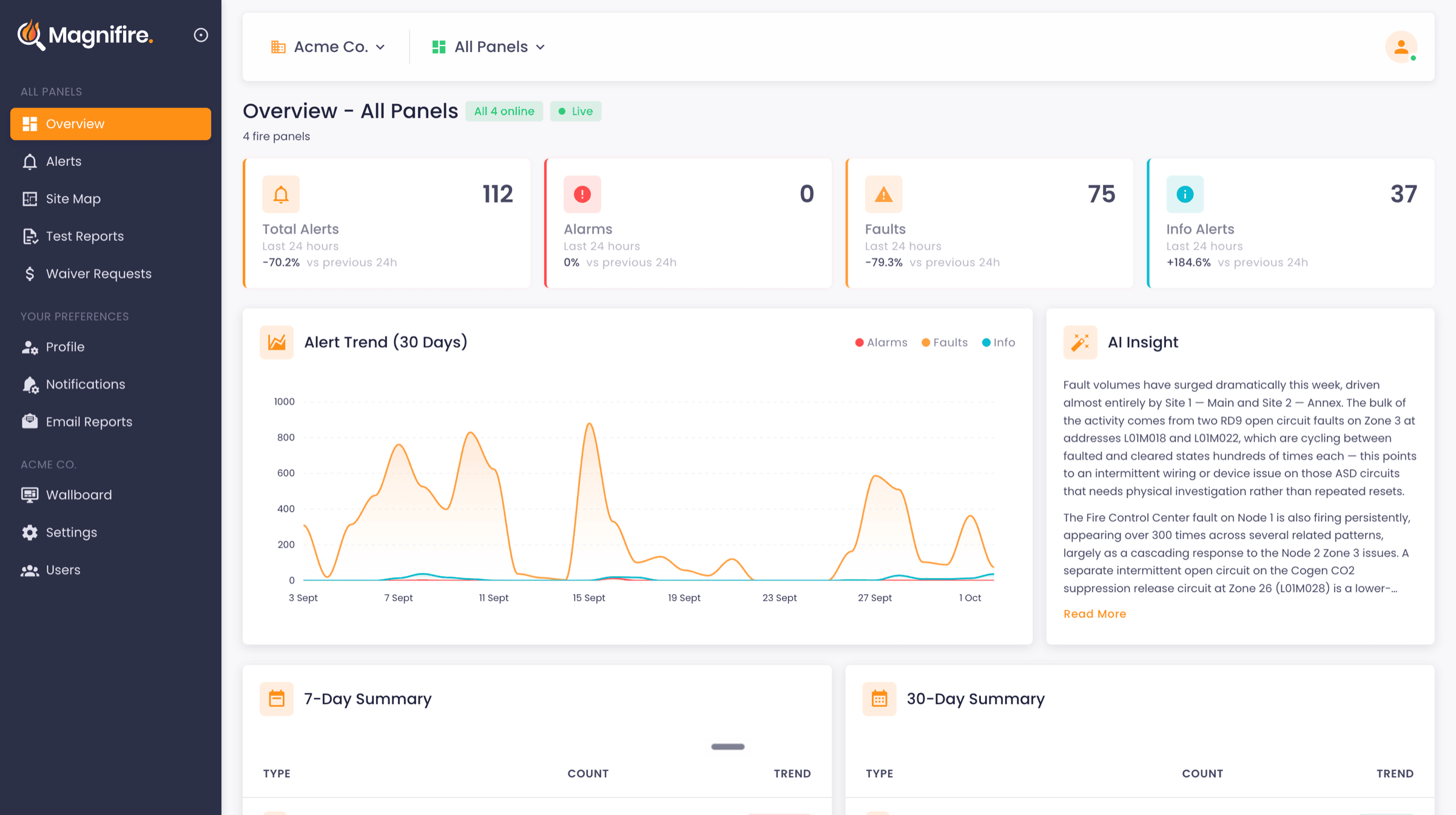This screenshot has height=815, width=1456.
Task: Click the AI Insight magic wand icon
Action: (1080, 342)
